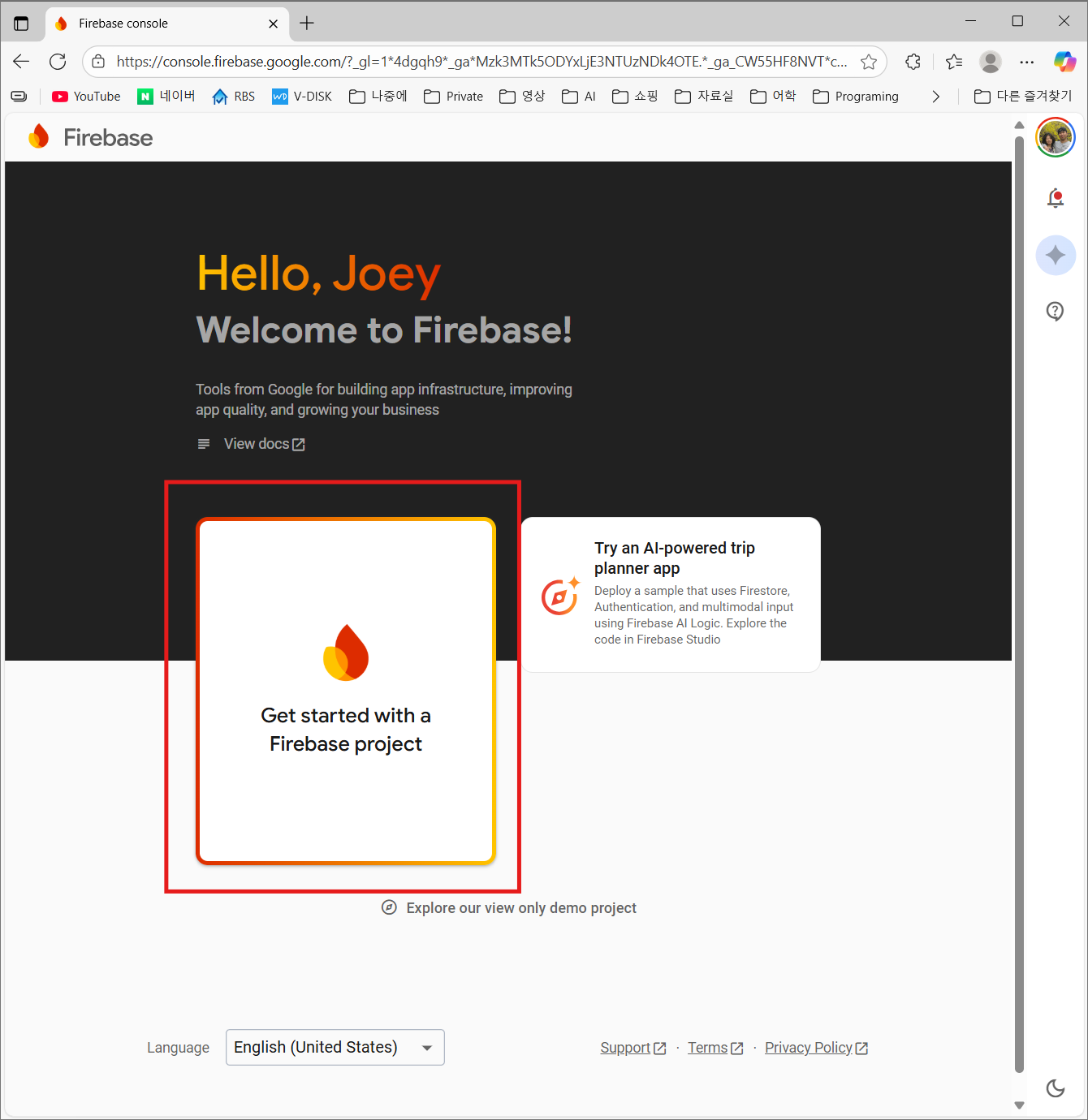The height and width of the screenshot is (1120, 1088).
Task: Open the AI bookmark folder
Action: click(x=579, y=97)
